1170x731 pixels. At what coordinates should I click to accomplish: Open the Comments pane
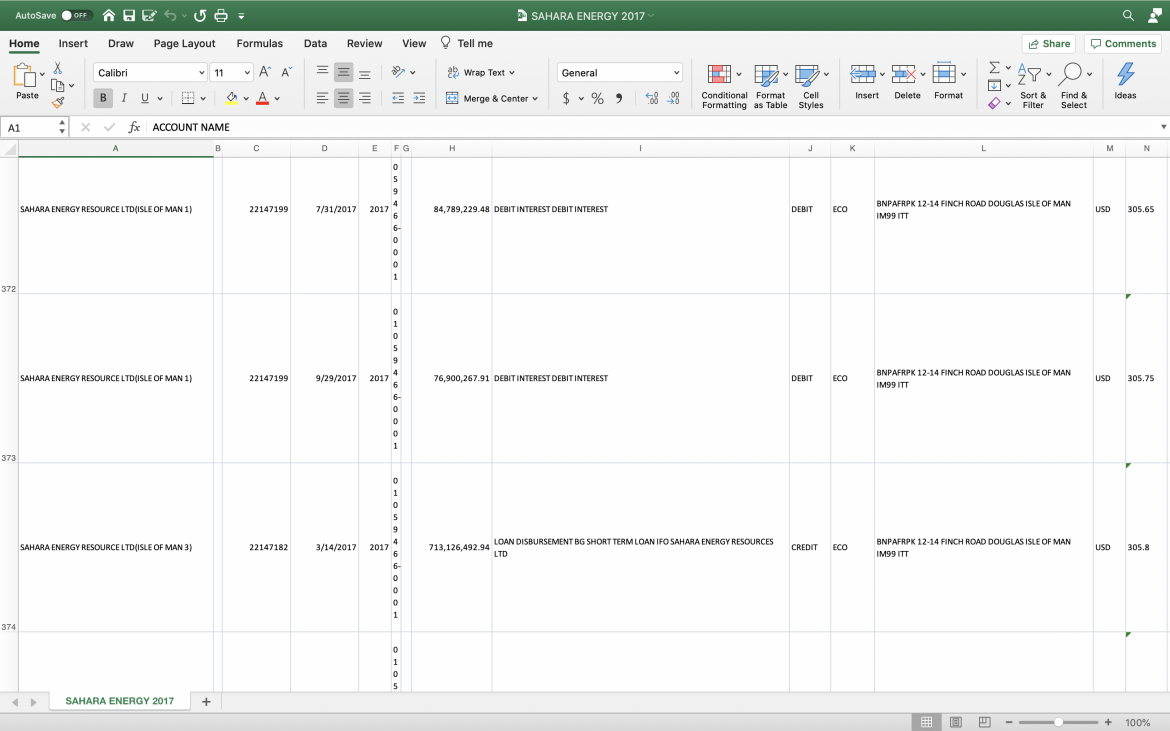click(x=1123, y=44)
